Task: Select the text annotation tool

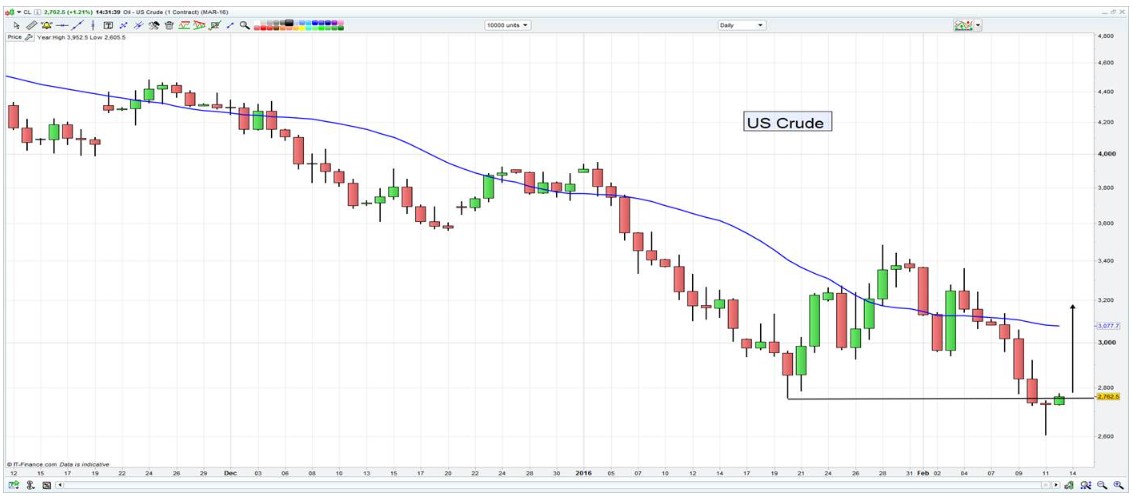Action: 108,25
